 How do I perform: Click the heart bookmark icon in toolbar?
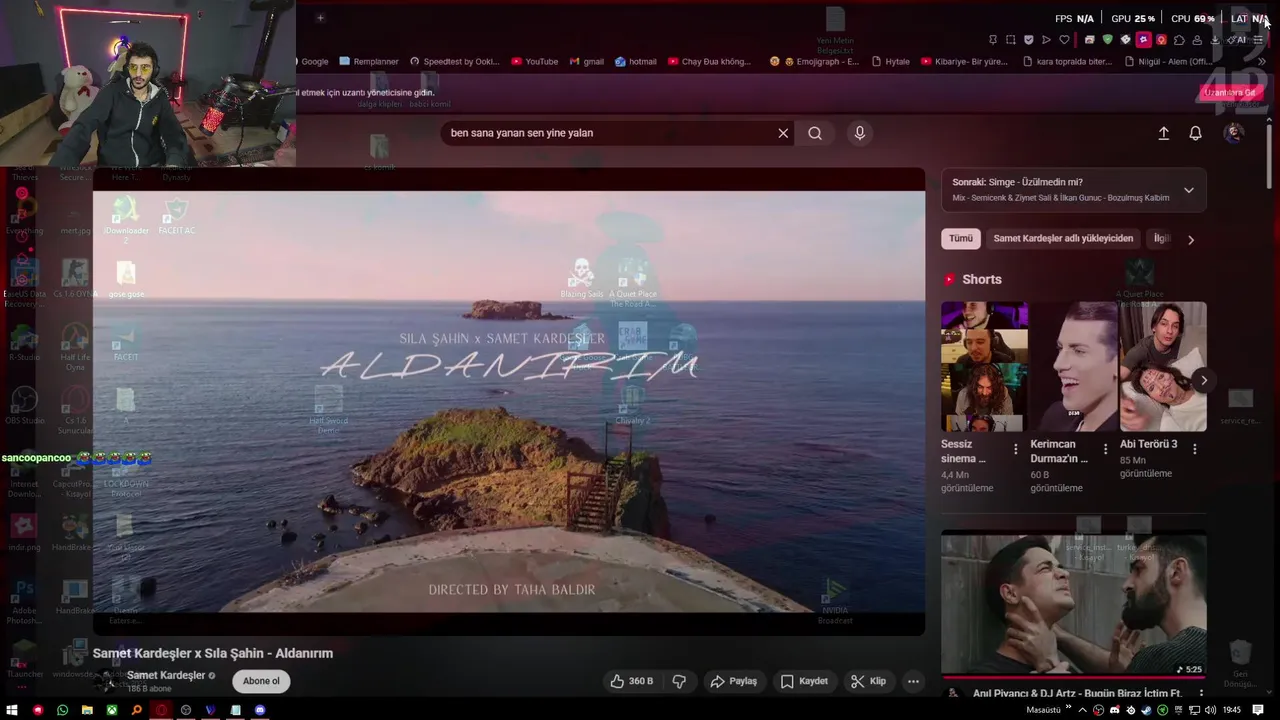coord(1064,40)
